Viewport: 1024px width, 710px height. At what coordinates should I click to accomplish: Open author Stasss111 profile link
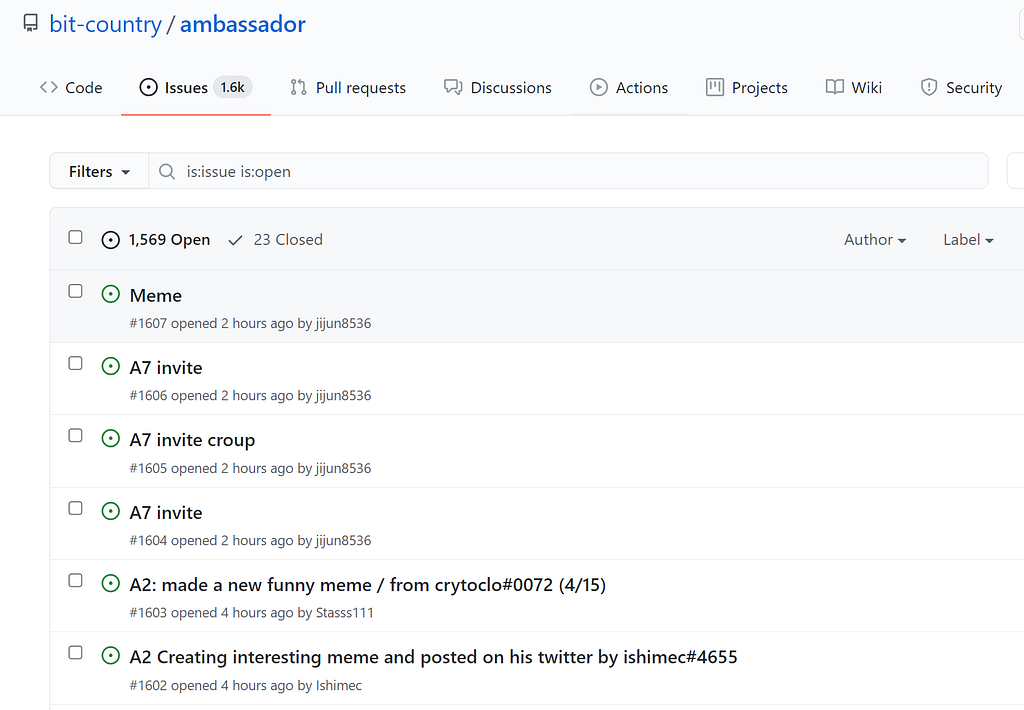point(345,613)
